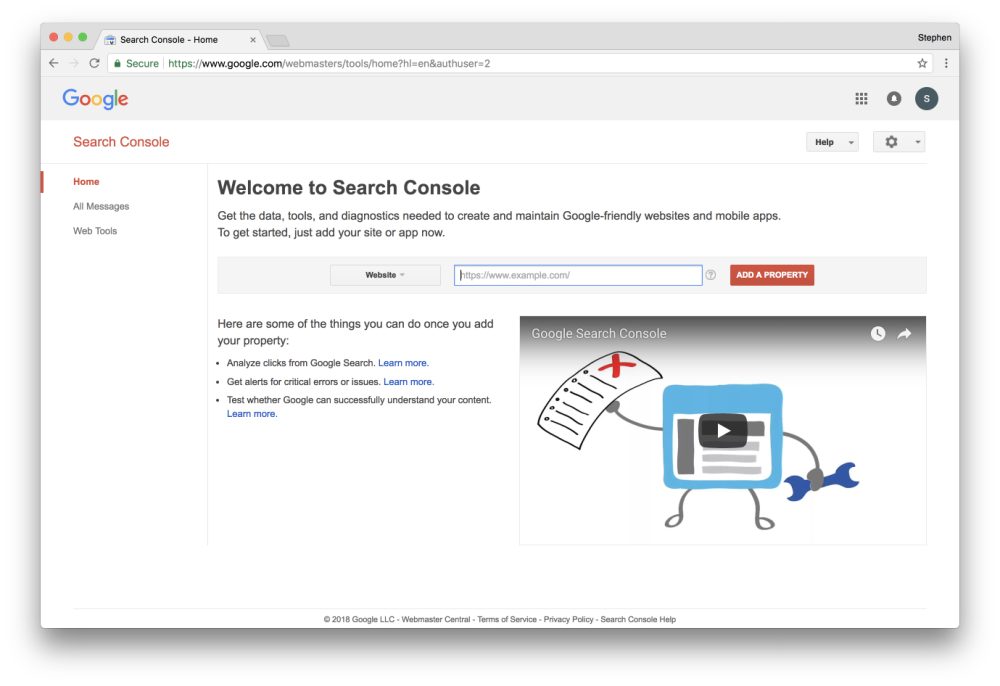Click the notifications bell icon
1000x686 pixels.
pos(894,98)
